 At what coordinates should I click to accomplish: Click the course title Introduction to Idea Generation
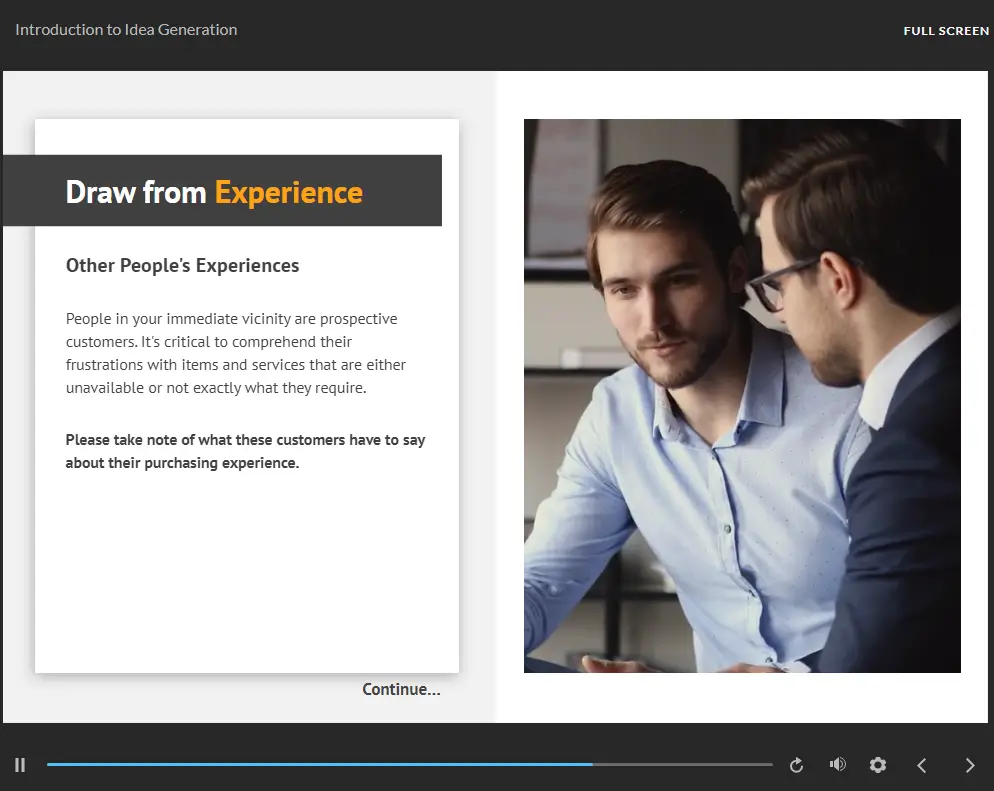(126, 30)
